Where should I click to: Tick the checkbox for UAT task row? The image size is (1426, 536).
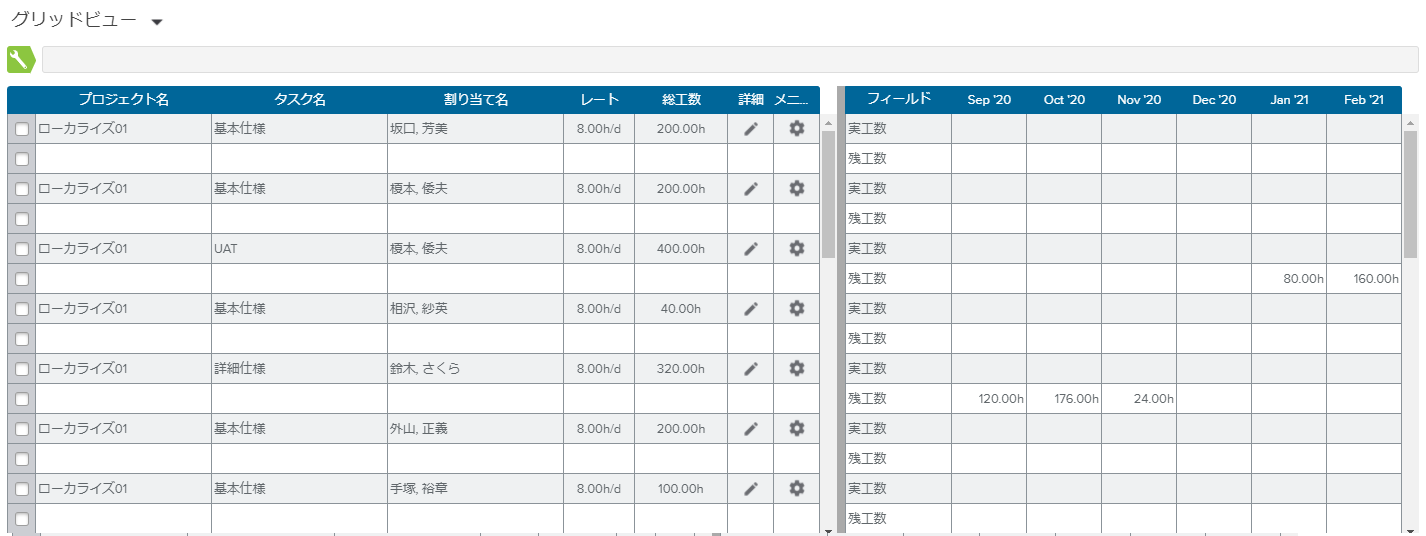22,249
